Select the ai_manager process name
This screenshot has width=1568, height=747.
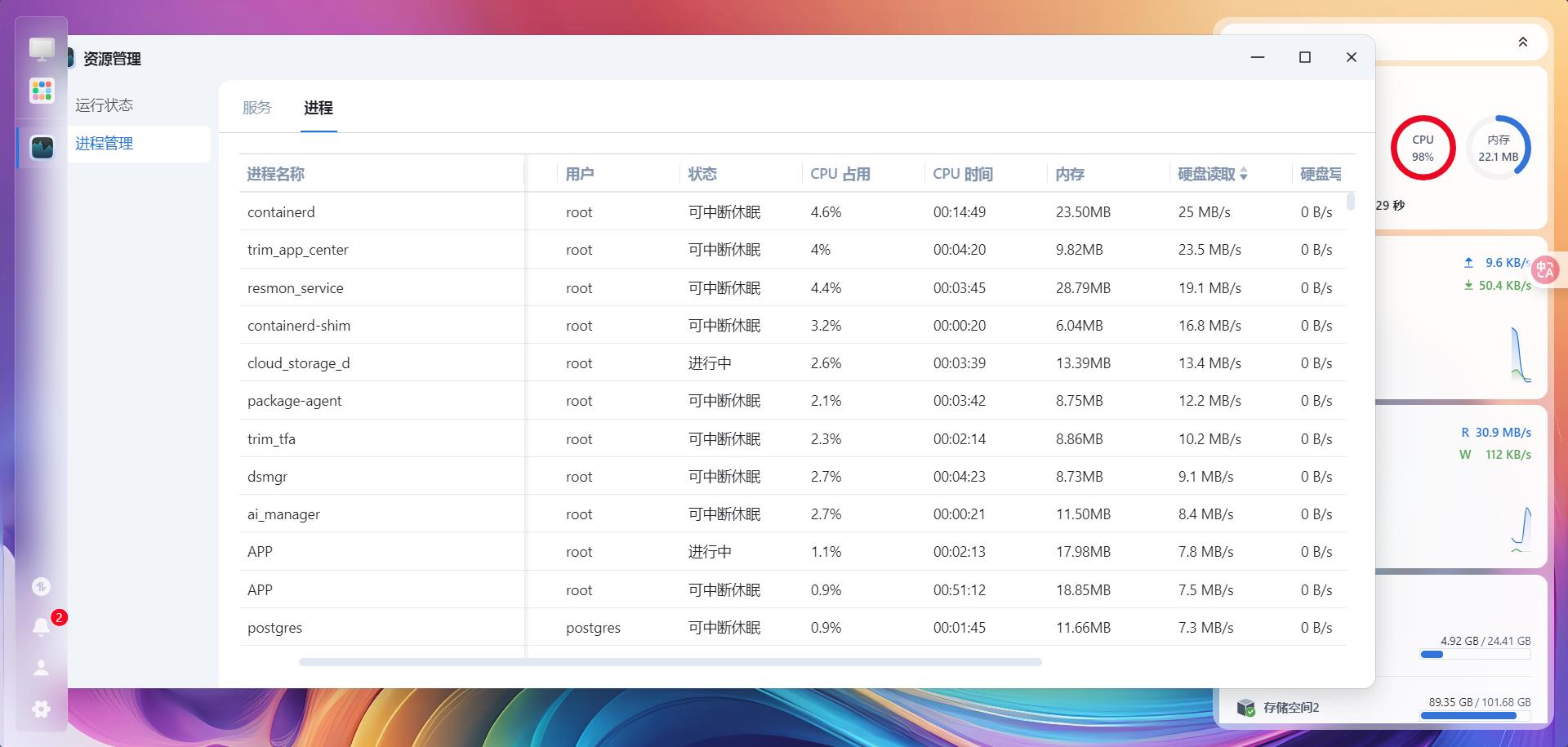click(x=284, y=514)
